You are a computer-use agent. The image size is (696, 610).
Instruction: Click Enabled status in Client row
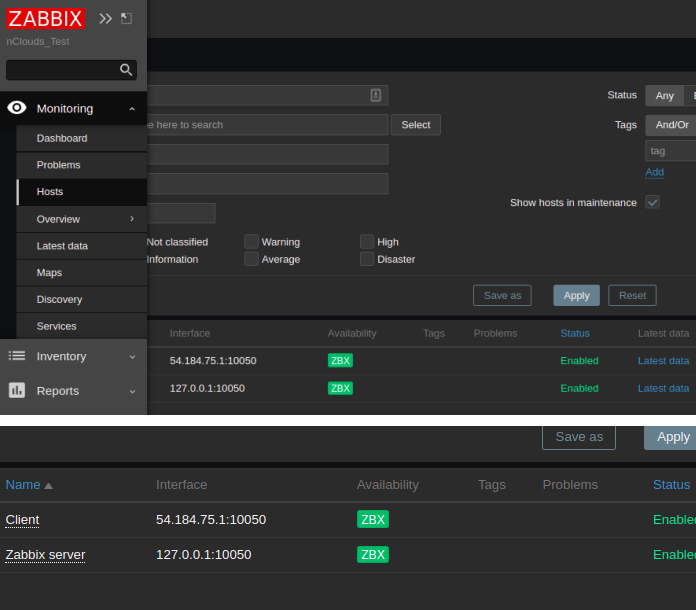(674, 519)
